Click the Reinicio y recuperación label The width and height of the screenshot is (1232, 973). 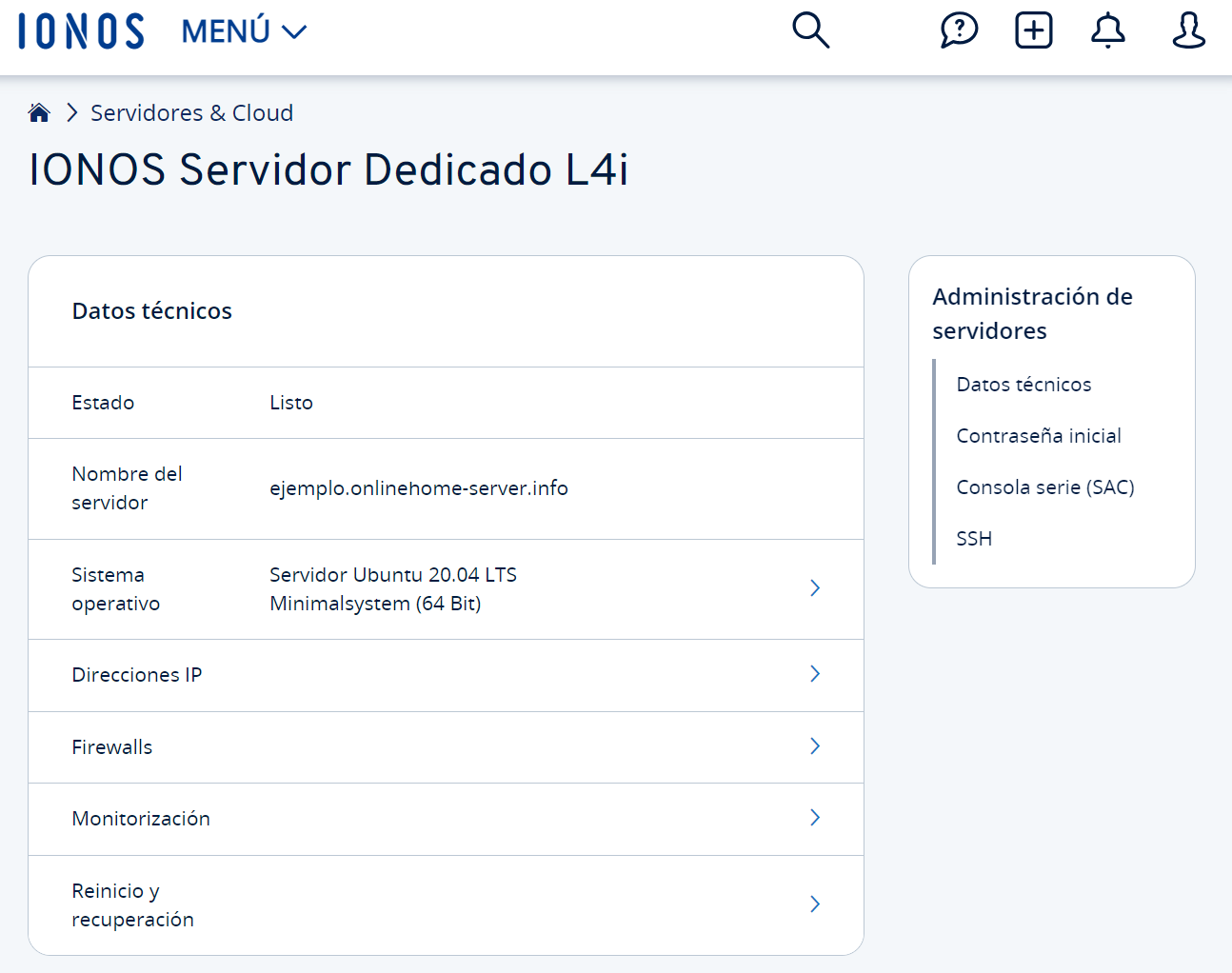132,905
